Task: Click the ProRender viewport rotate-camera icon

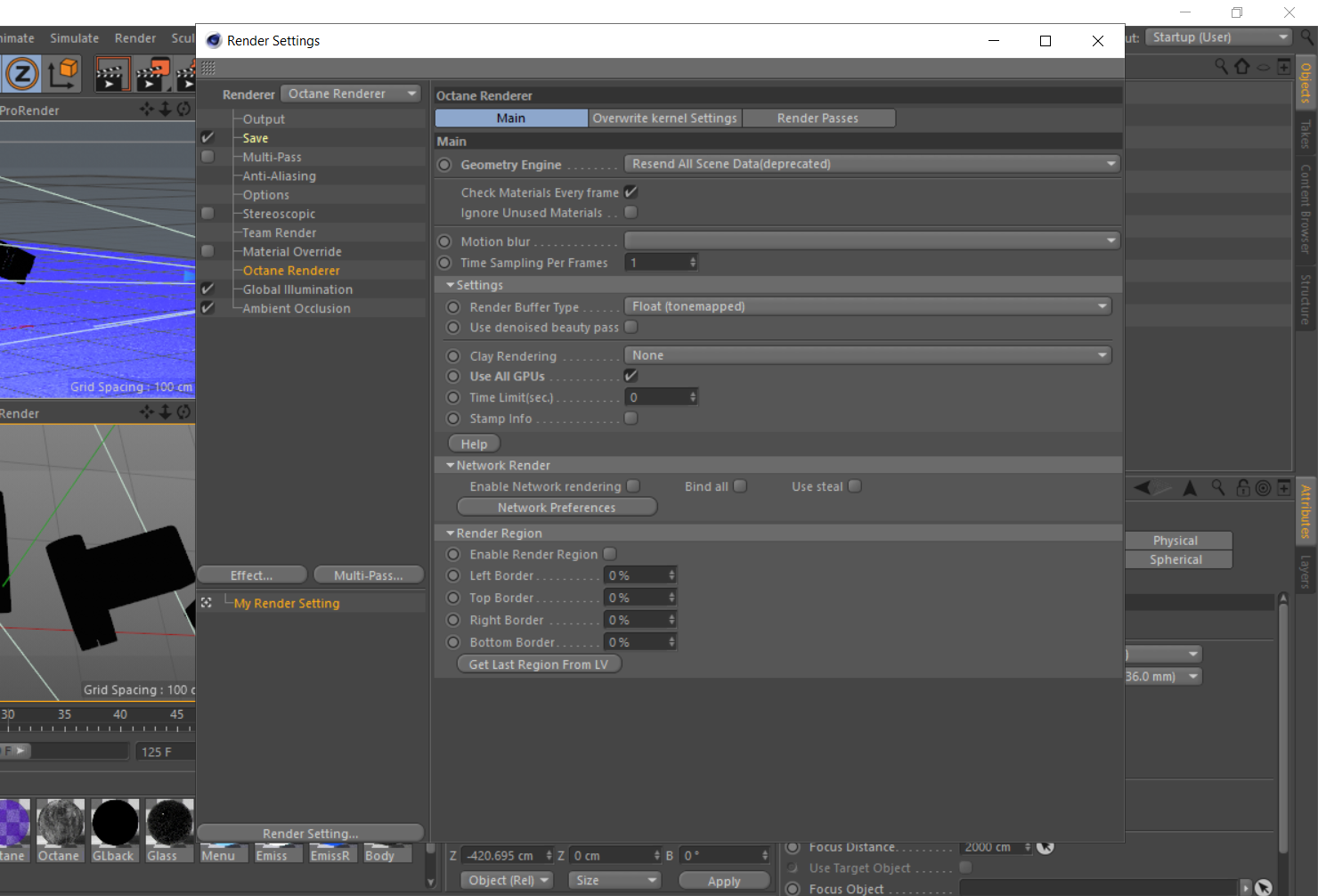Action: pyautogui.click(x=183, y=110)
